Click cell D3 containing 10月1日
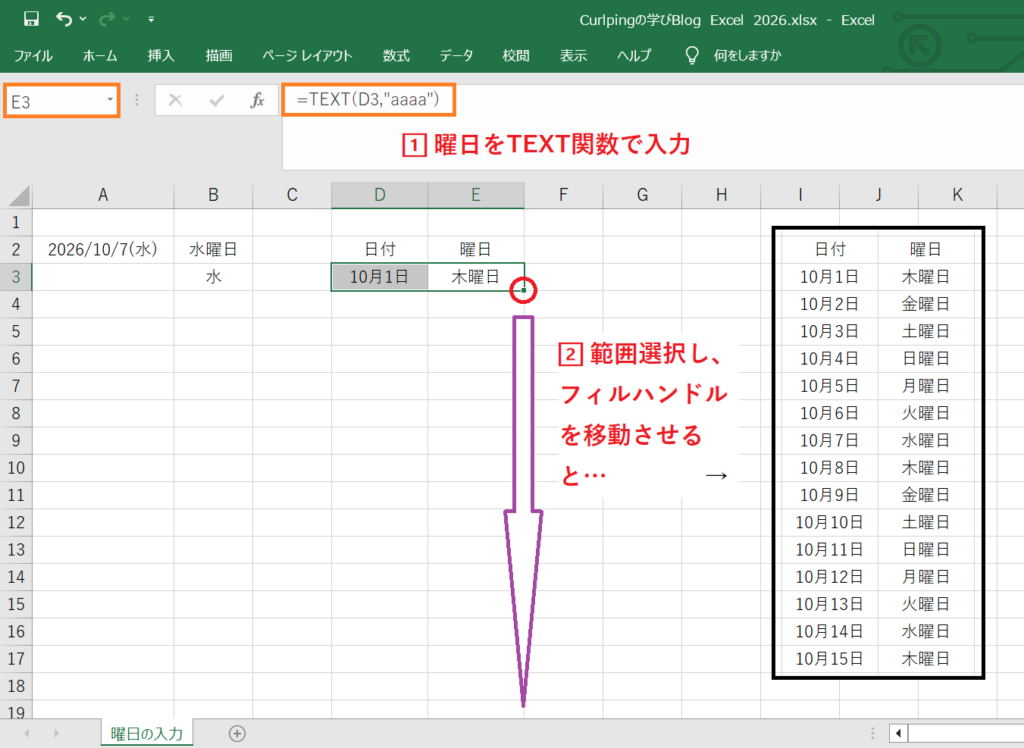This screenshot has width=1024, height=748. pos(379,277)
